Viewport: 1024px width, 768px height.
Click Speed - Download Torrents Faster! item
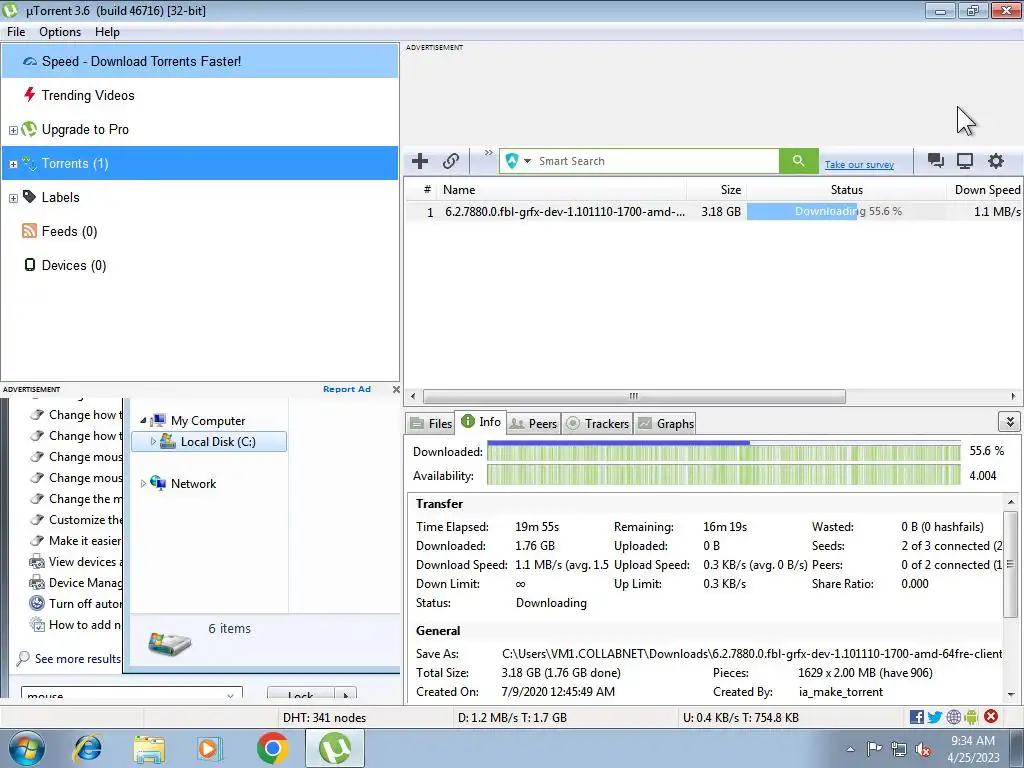tap(200, 61)
